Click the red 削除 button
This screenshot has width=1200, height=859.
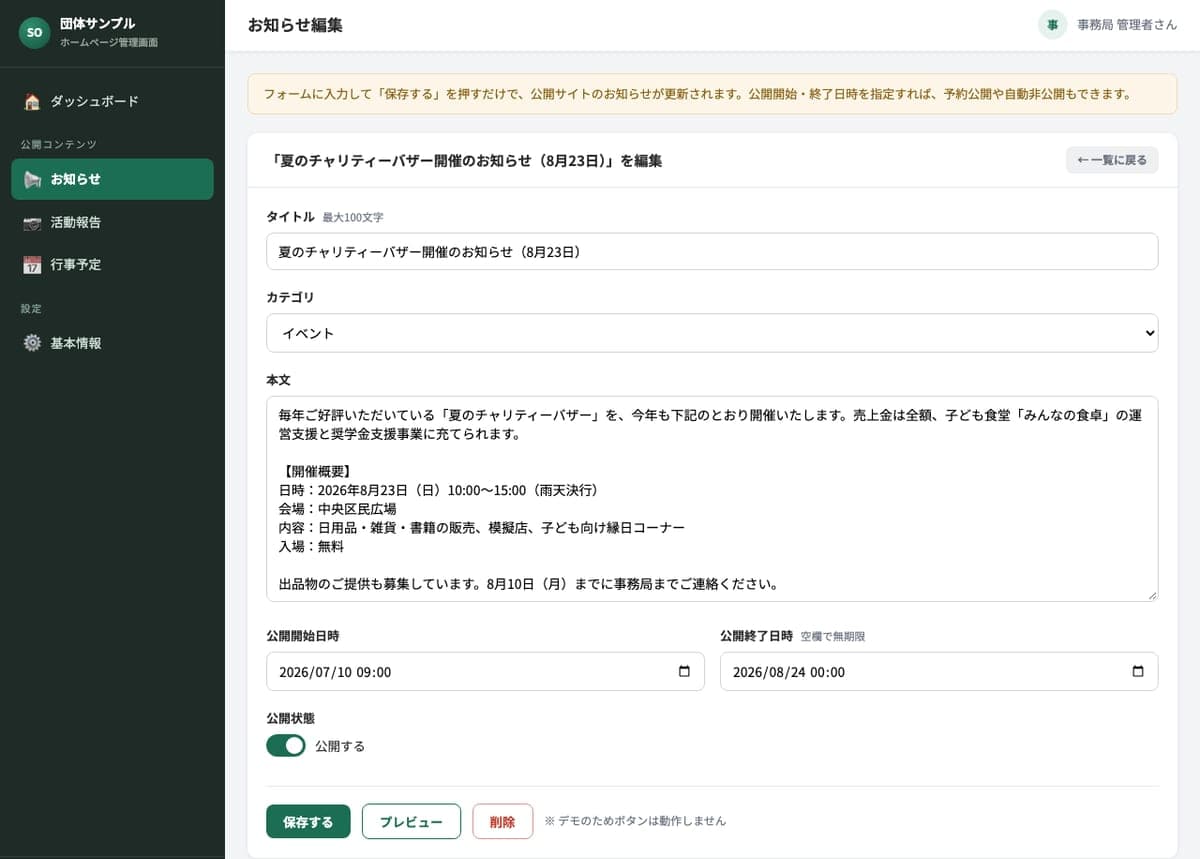pyautogui.click(x=503, y=822)
